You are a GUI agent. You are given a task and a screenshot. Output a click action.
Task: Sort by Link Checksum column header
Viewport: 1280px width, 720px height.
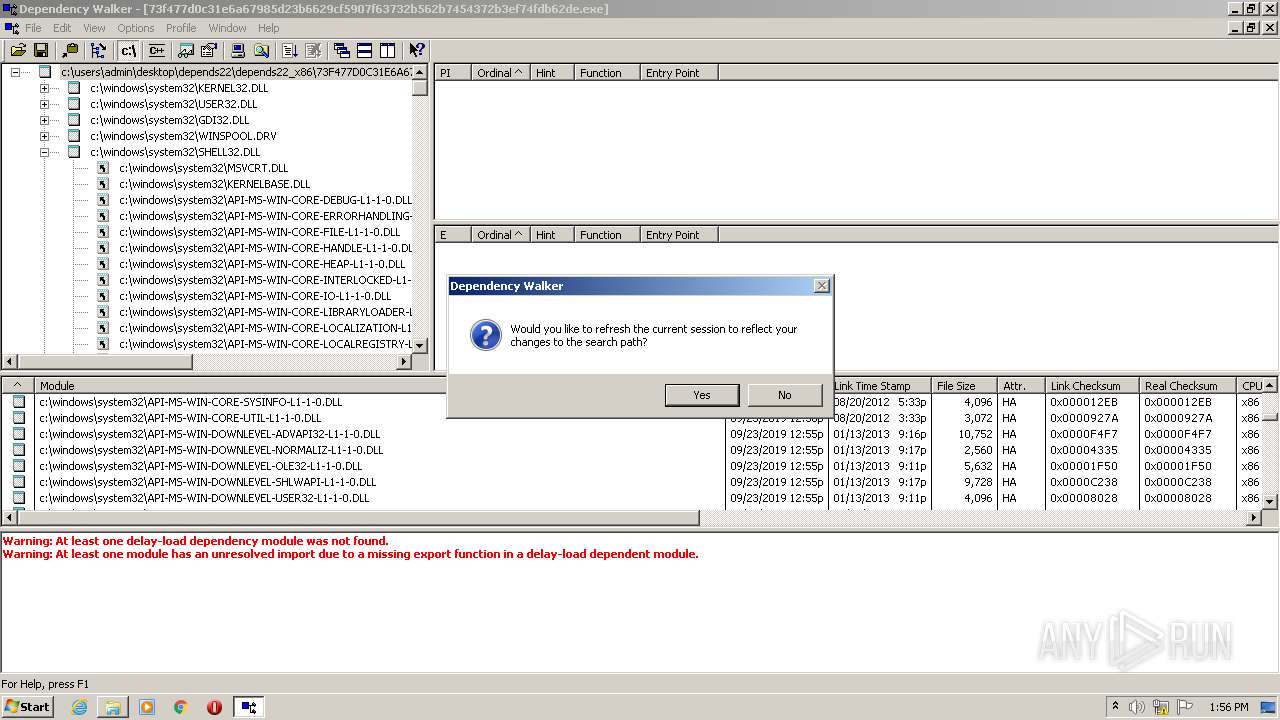[1092, 385]
